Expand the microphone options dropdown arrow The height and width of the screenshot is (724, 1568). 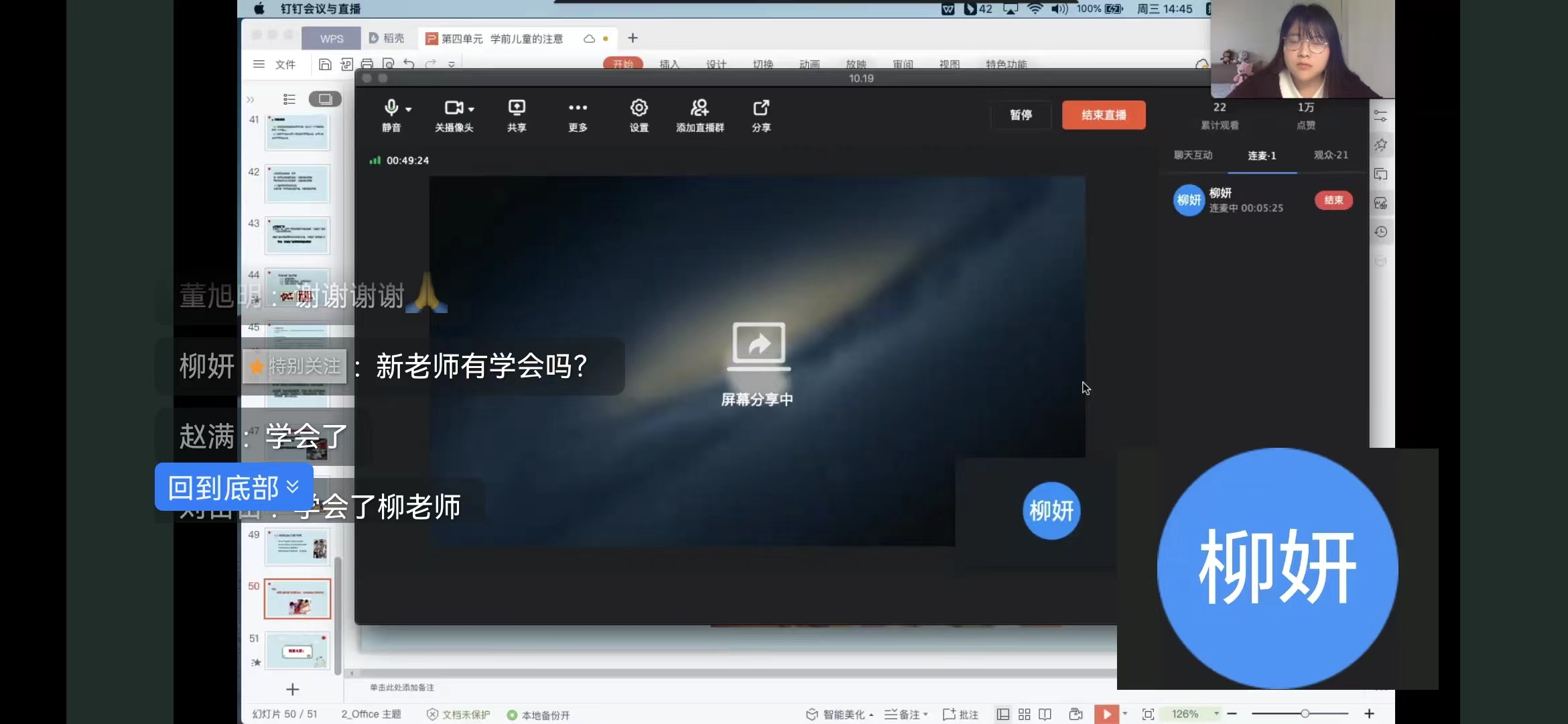pyautogui.click(x=409, y=109)
